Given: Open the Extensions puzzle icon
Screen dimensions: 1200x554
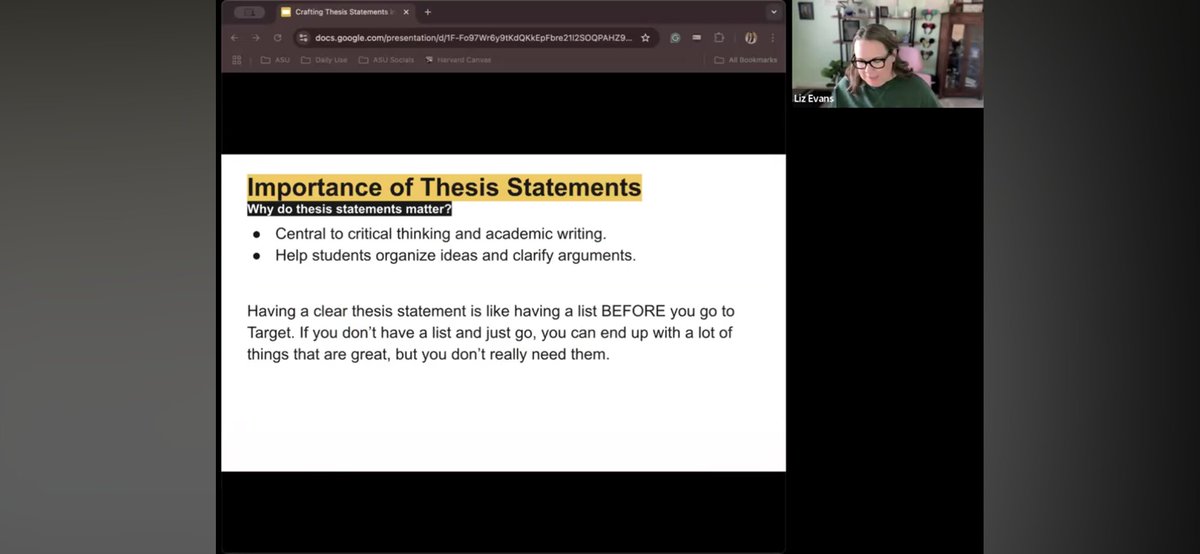Looking at the screenshot, I should [718, 38].
